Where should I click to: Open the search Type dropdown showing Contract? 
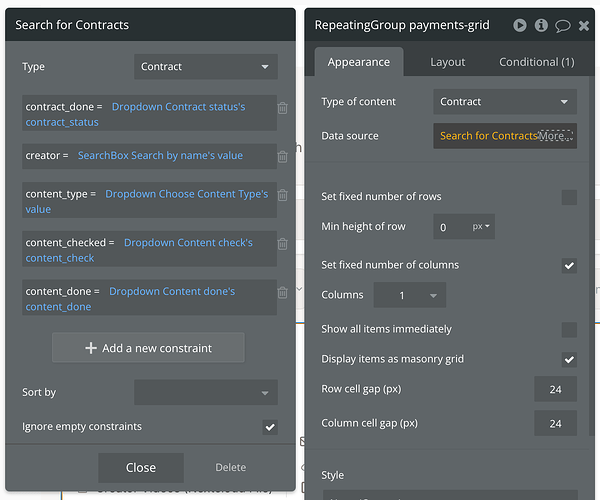tap(205, 67)
